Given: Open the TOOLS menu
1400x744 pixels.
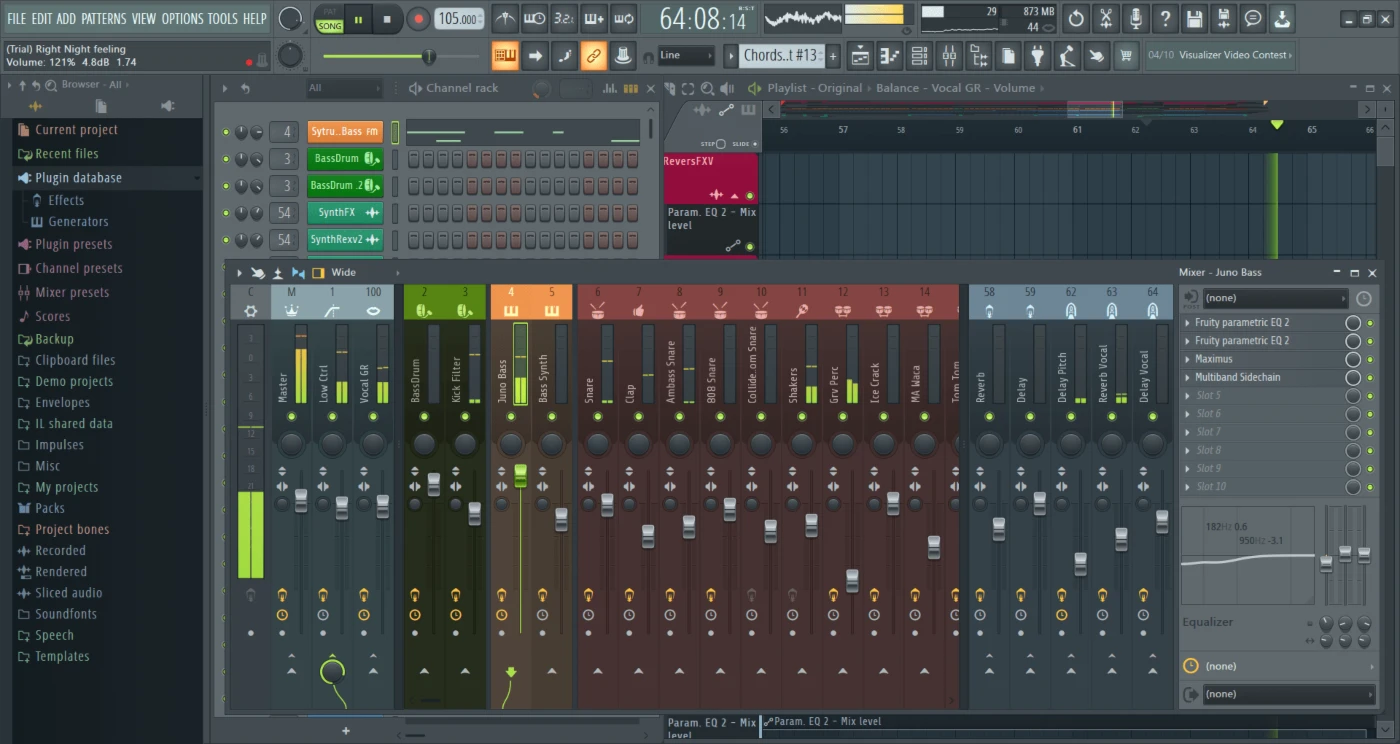Looking at the screenshot, I should tap(222, 18).
